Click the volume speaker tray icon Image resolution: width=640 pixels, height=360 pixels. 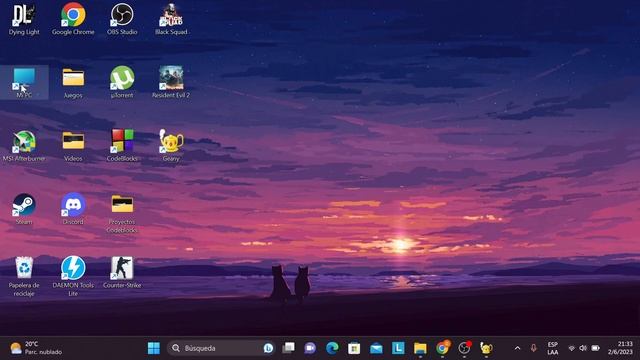coord(583,348)
